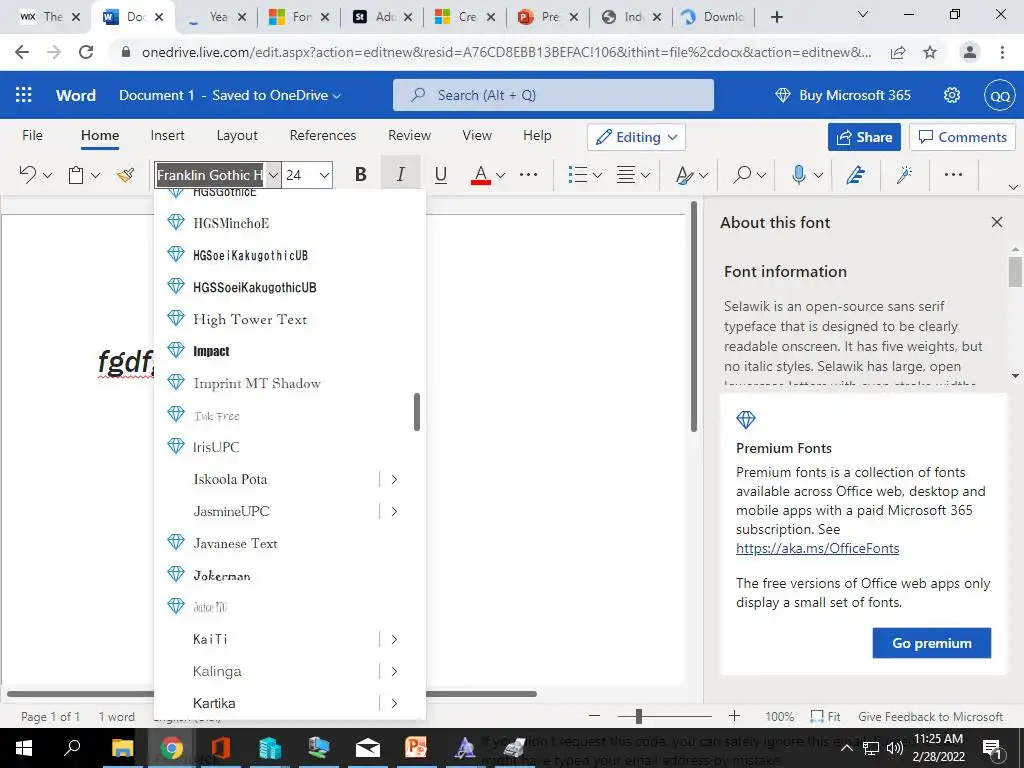The width and height of the screenshot is (1024, 768).
Task: Close the About this font pane
Action: point(997,222)
